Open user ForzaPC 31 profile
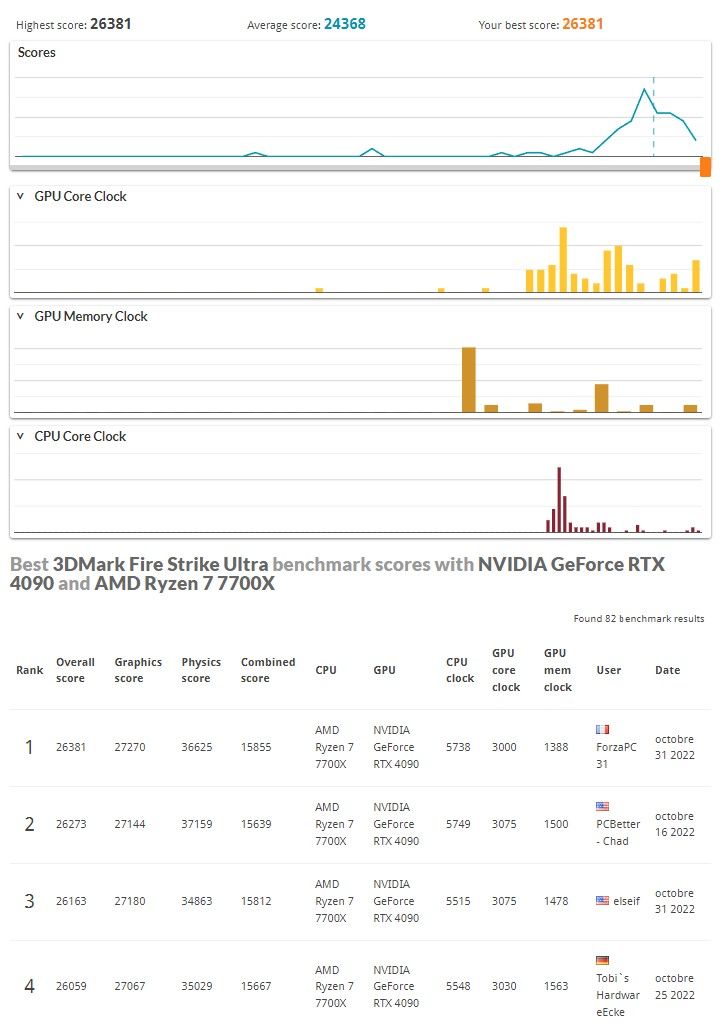This screenshot has width=721, height=1032. click(x=616, y=756)
